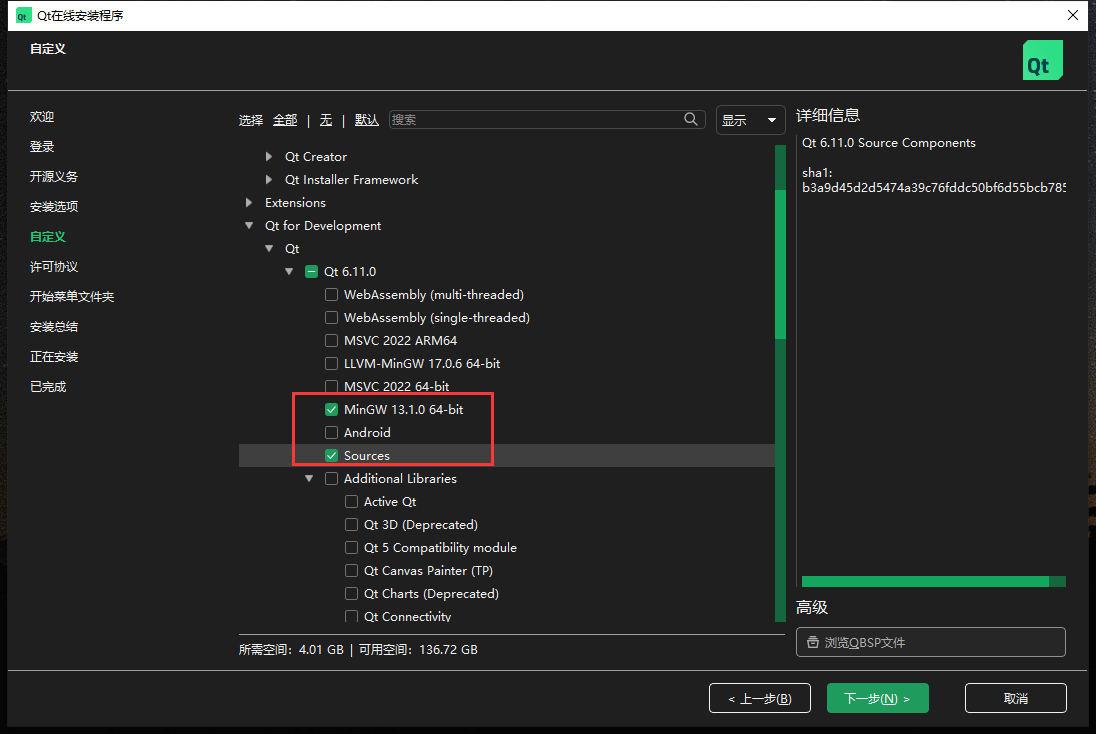Select 正在安装 step in sidebar
This screenshot has width=1096, height=734.
pyautogui.click(x=54, y=357)
